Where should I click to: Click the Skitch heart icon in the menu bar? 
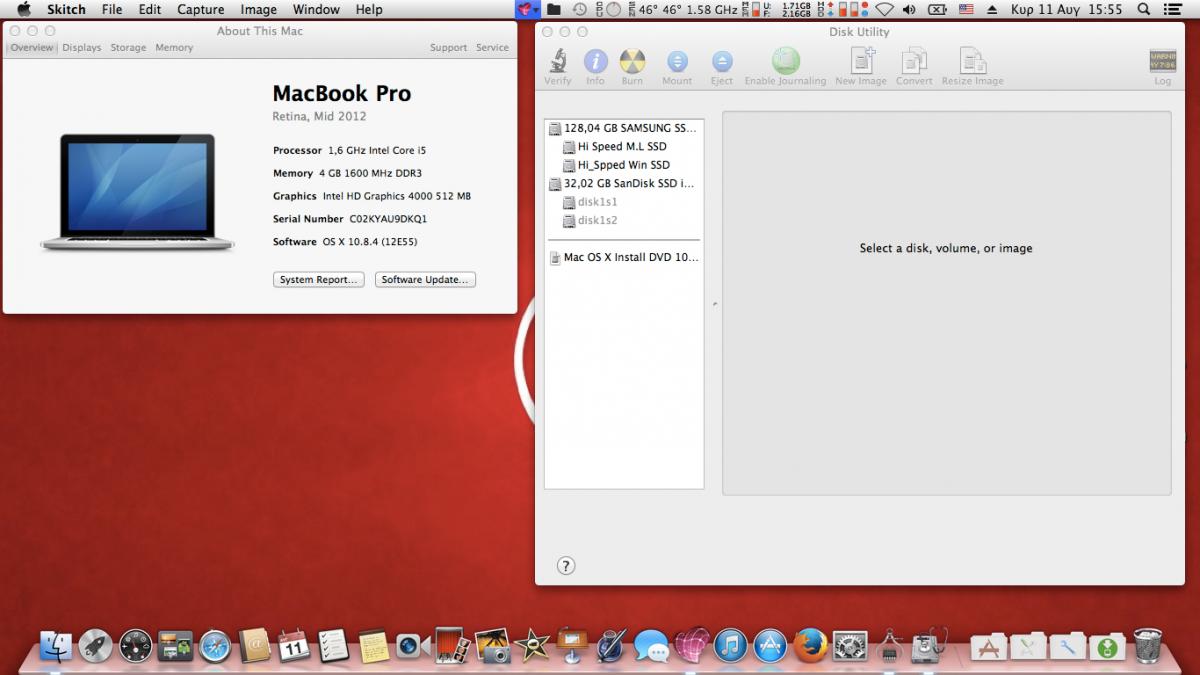tap(527, 9)
